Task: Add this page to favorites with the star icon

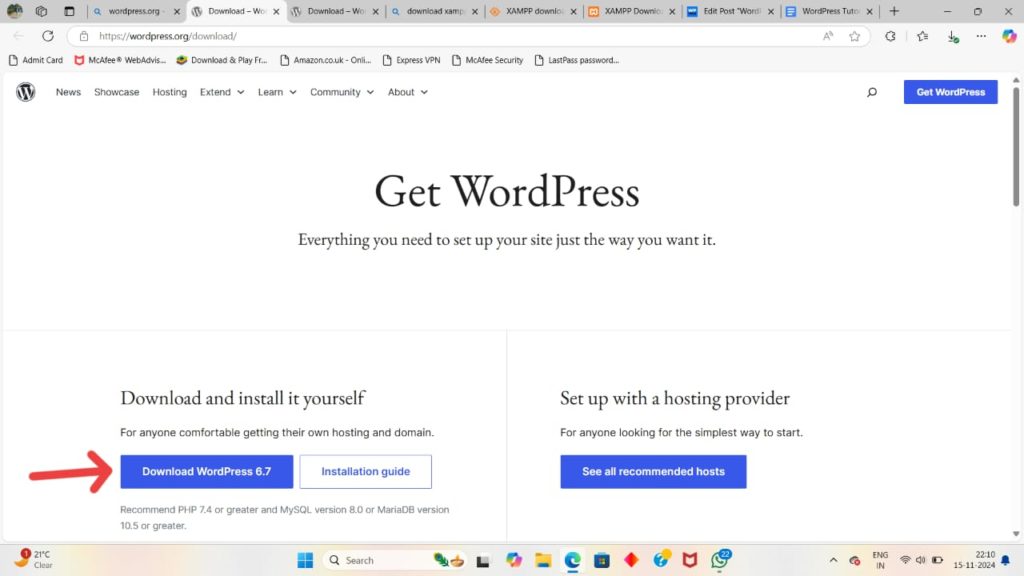Action: click(x=854, y=37)
